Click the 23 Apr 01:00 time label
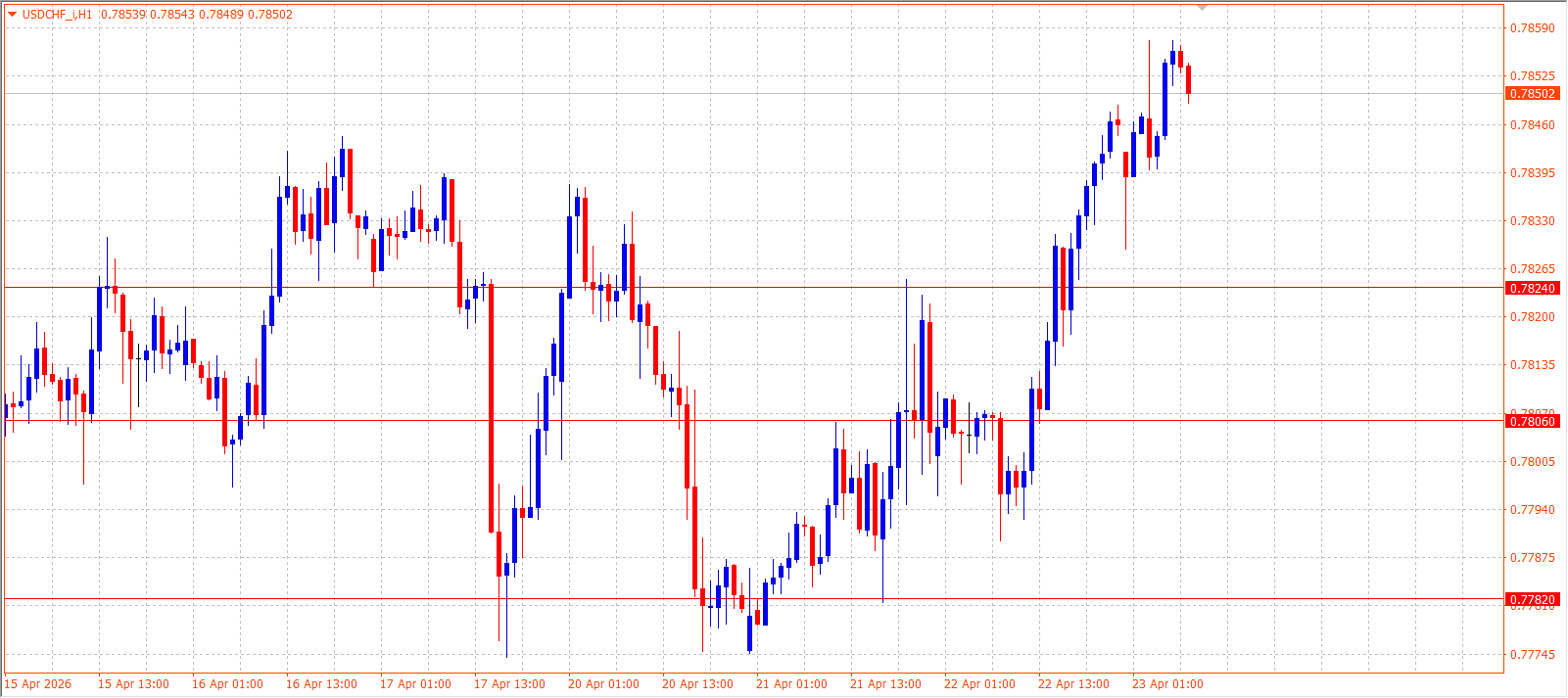 [1167, 684]
